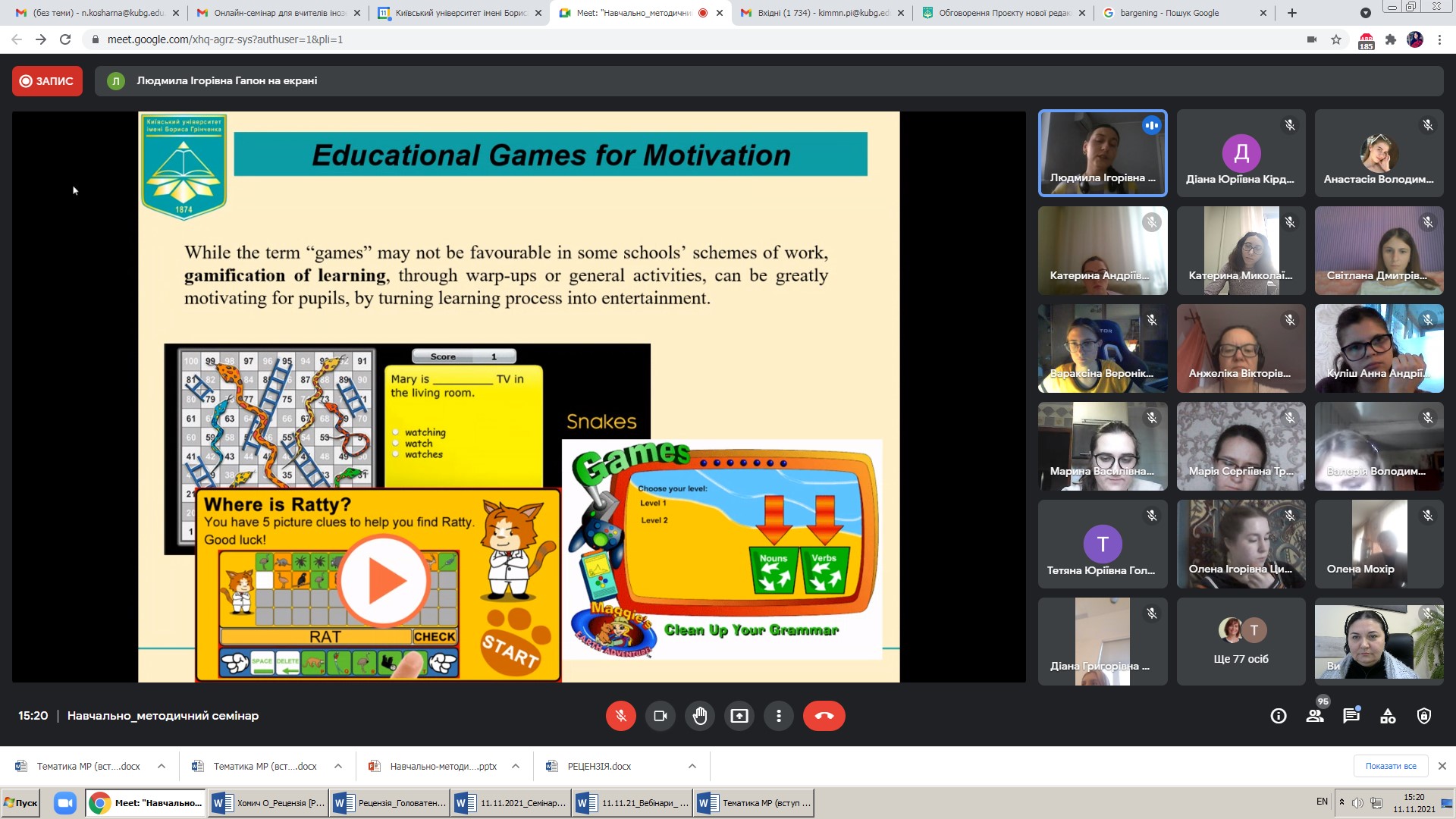Click the red ЗАПИС recording indicator

coord(47,81)
